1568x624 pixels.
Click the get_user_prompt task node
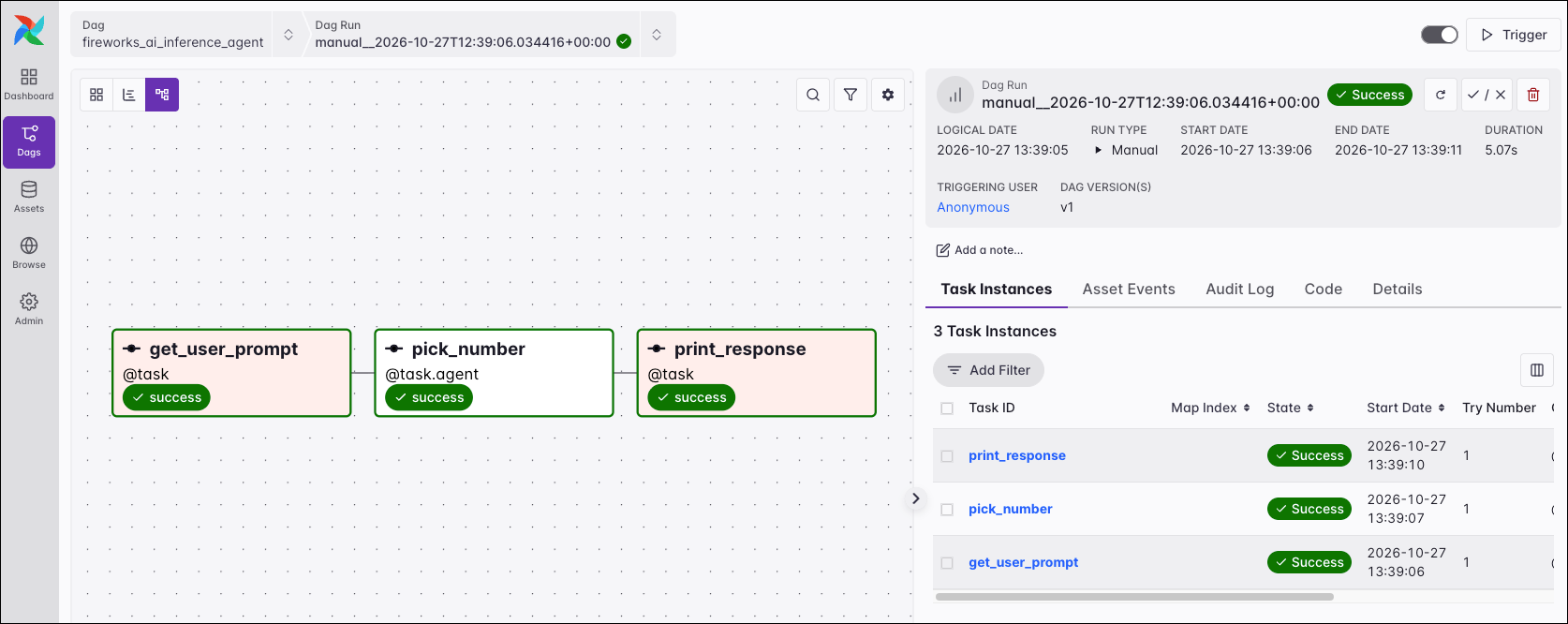tap(231, 373)
